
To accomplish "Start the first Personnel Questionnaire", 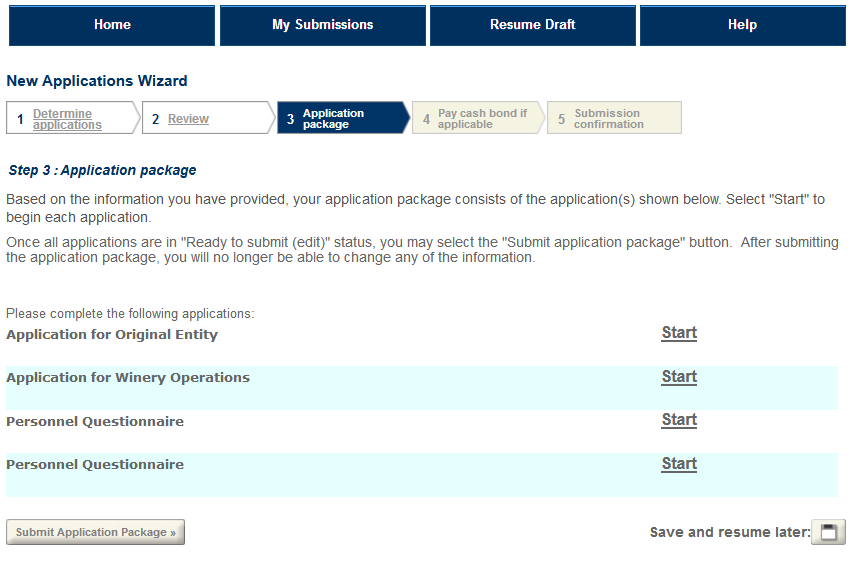I will (679, 420).
